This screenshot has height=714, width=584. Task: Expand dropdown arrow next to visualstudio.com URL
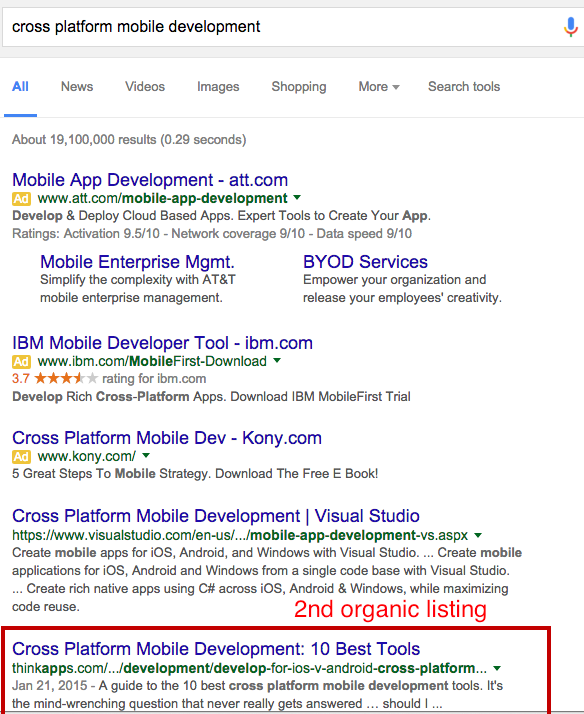click(x=478, y=535)
